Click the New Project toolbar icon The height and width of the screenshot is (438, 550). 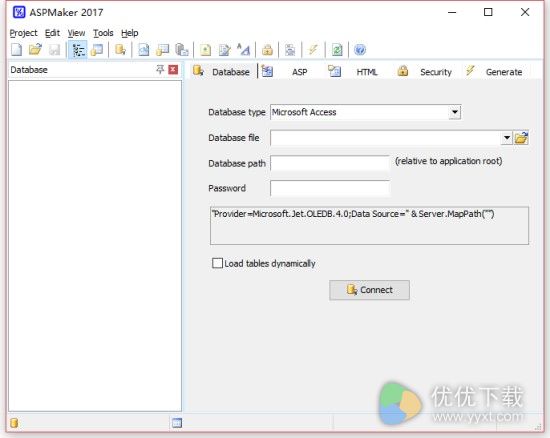[16, 50]
